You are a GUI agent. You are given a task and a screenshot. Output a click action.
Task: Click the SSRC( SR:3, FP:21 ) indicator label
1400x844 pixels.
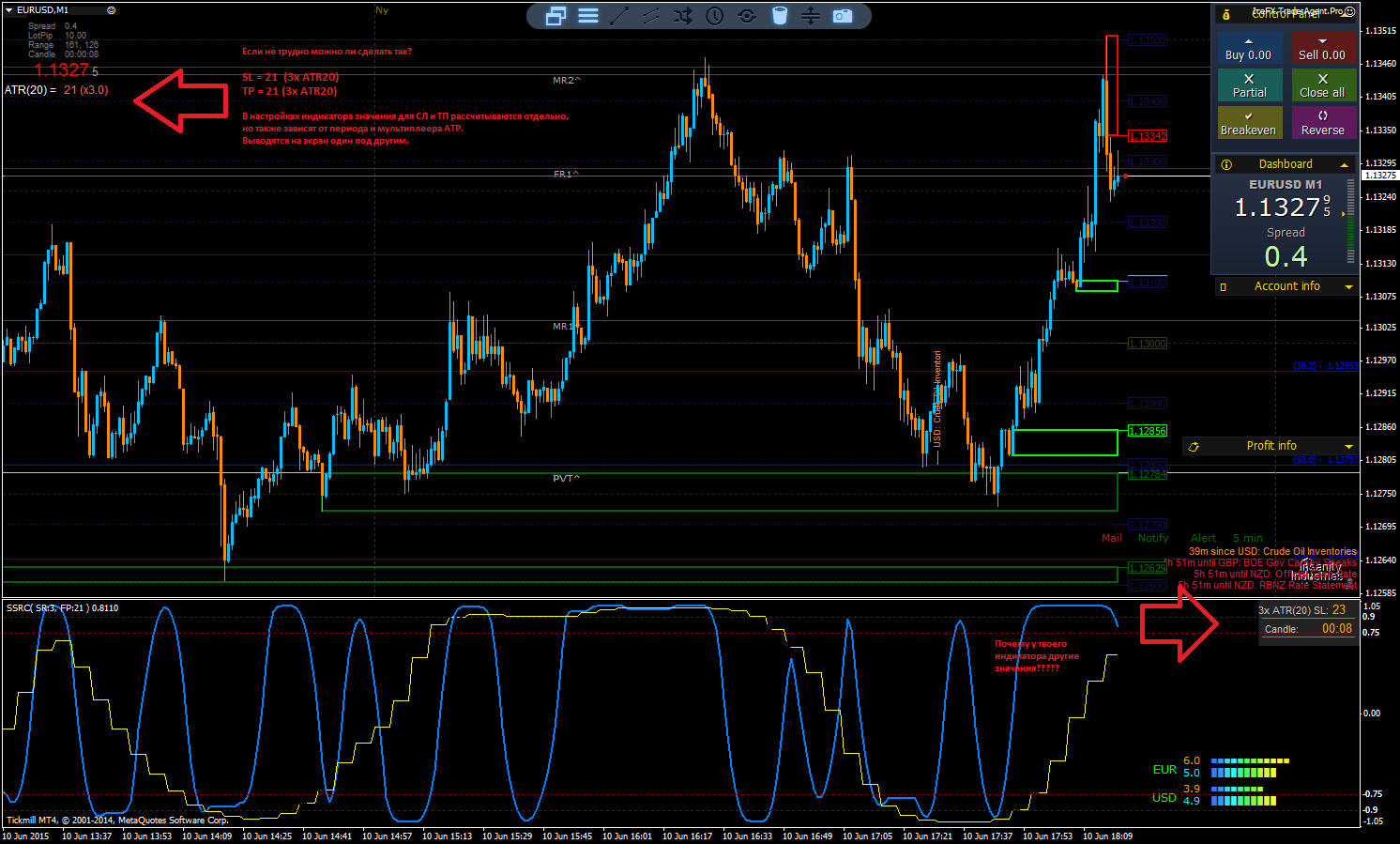[63, 607]
